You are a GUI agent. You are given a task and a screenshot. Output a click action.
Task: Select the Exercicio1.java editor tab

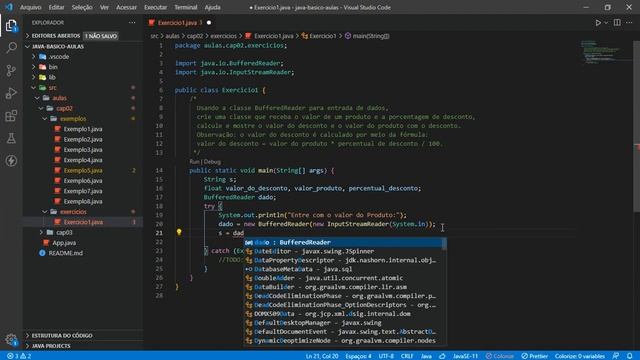coord(180,23)
